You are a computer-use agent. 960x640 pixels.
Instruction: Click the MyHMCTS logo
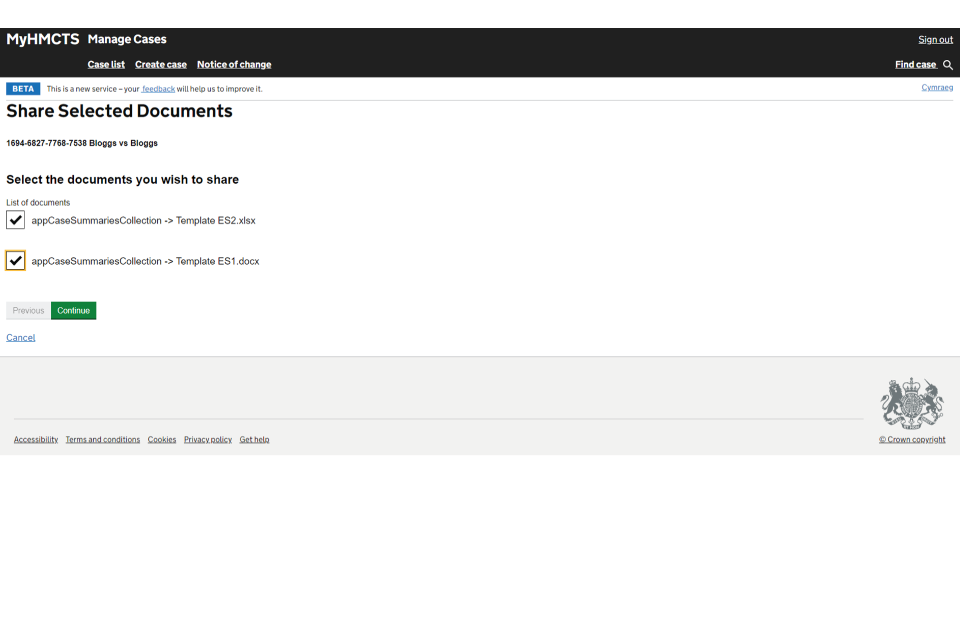pyautogui.click(x=43, y=39)
